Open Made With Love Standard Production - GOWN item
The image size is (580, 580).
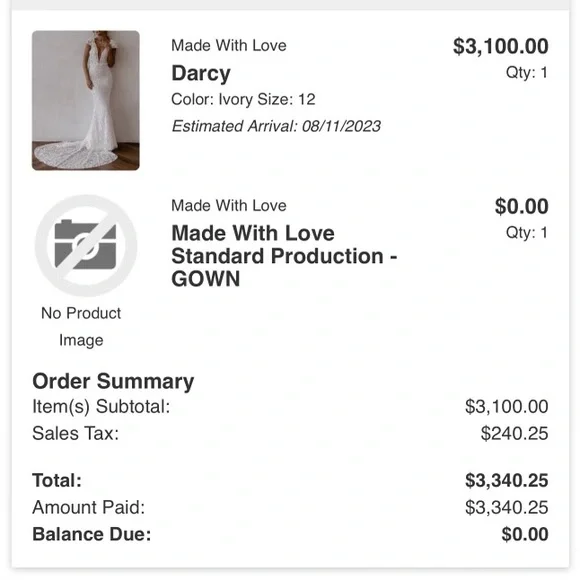tap(284, 256)
